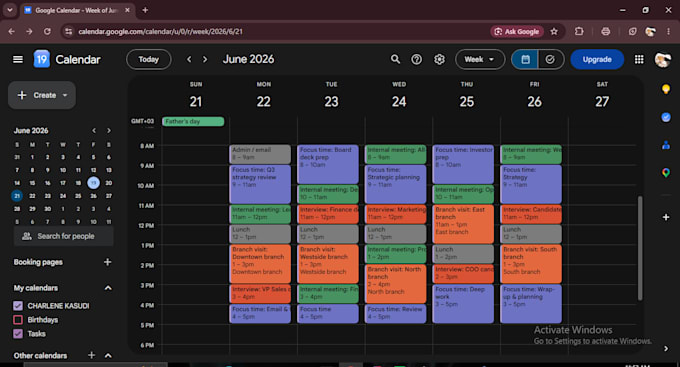Open Branch visit: East branch event

pyautogui.click(x=463, y=224)
